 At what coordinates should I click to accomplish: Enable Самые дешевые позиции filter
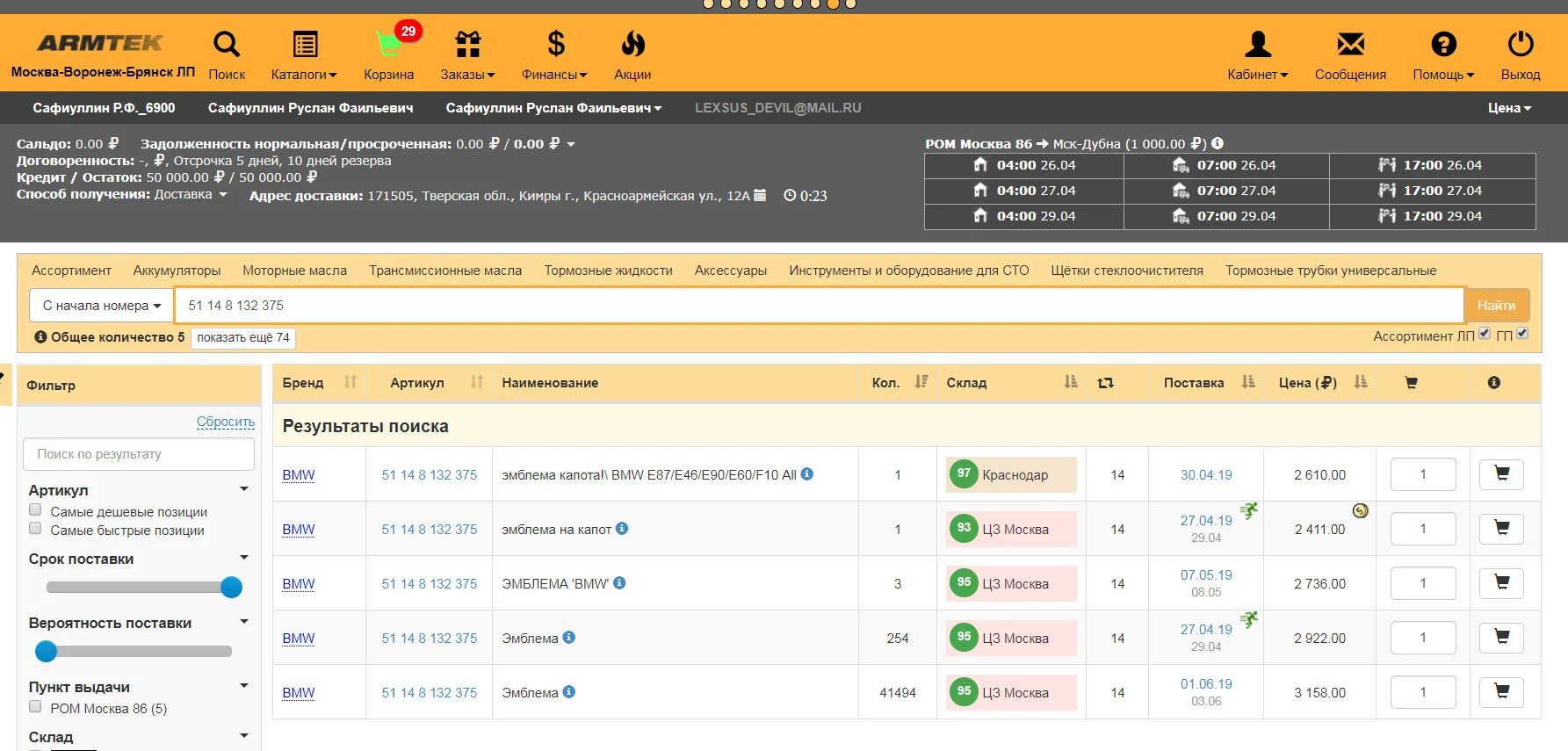coord(35,510)
